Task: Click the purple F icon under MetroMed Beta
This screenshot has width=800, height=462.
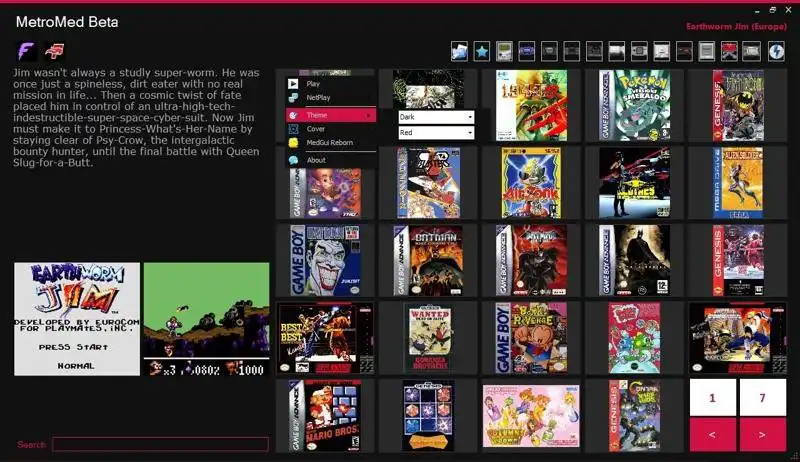Action: pyautogui.click(x=26, y=51)
